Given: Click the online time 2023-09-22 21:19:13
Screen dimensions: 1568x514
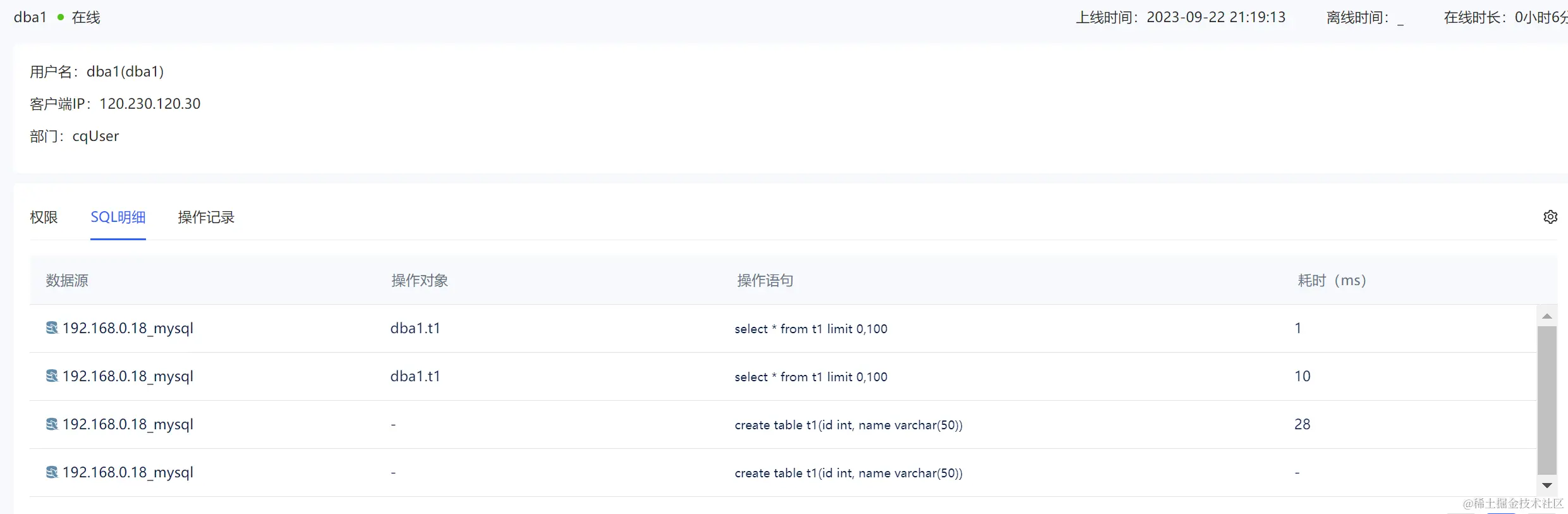Looking at the screenshot, I should 1216,17.
